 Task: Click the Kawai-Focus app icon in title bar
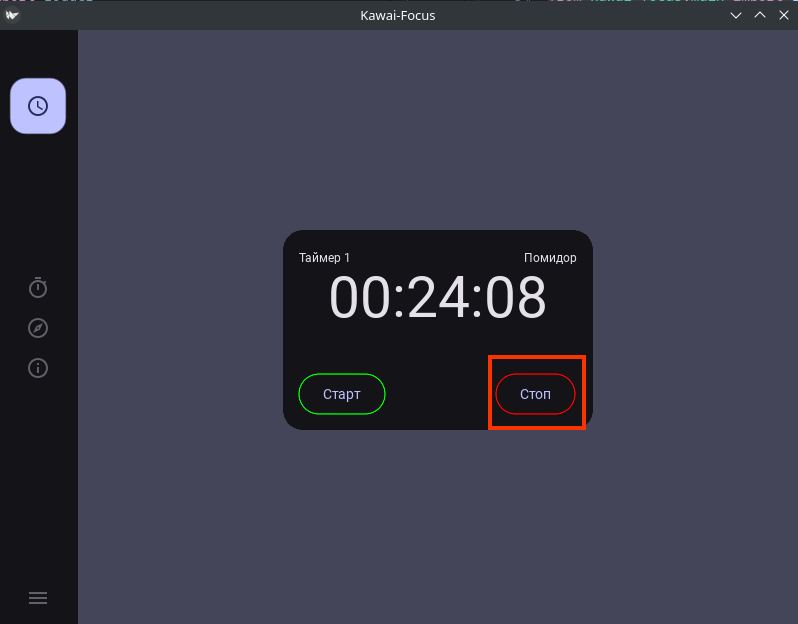[x=12, y=15]
